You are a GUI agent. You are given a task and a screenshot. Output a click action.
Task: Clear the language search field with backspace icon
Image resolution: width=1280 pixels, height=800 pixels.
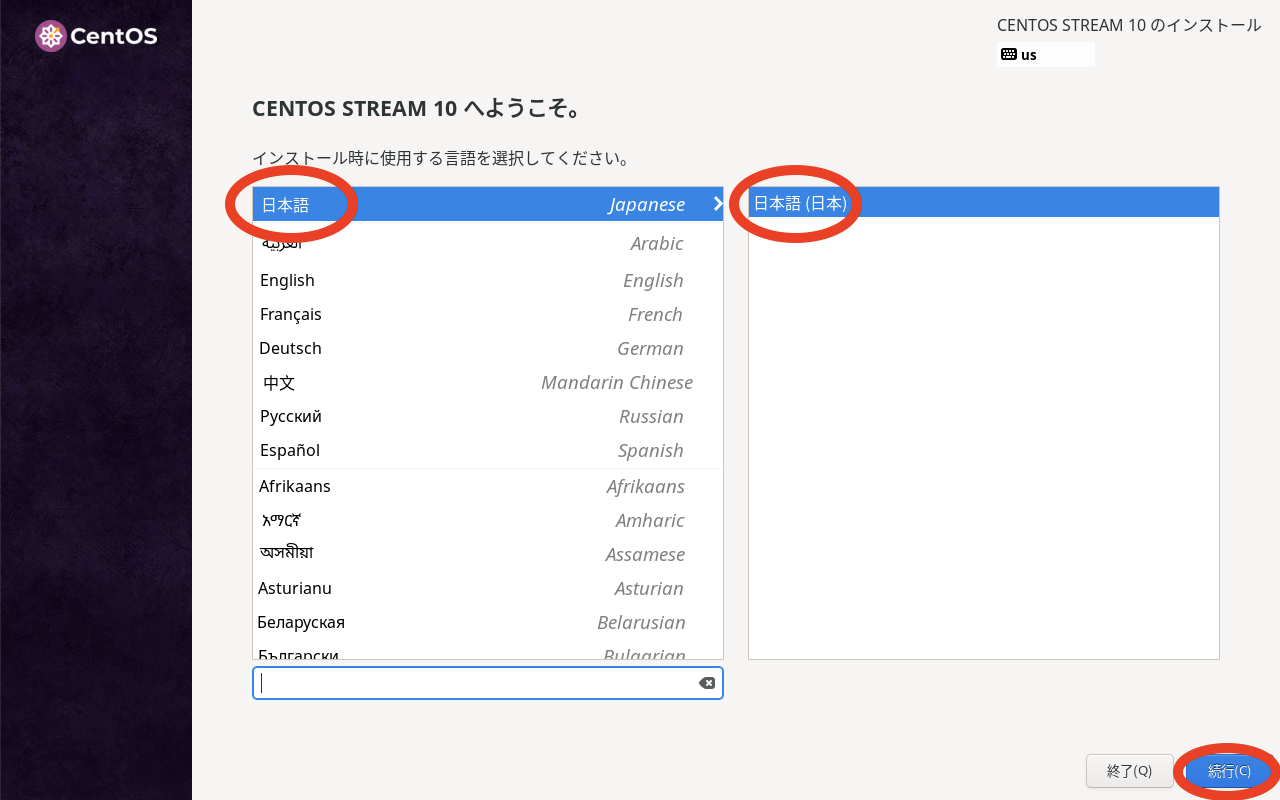707,683
